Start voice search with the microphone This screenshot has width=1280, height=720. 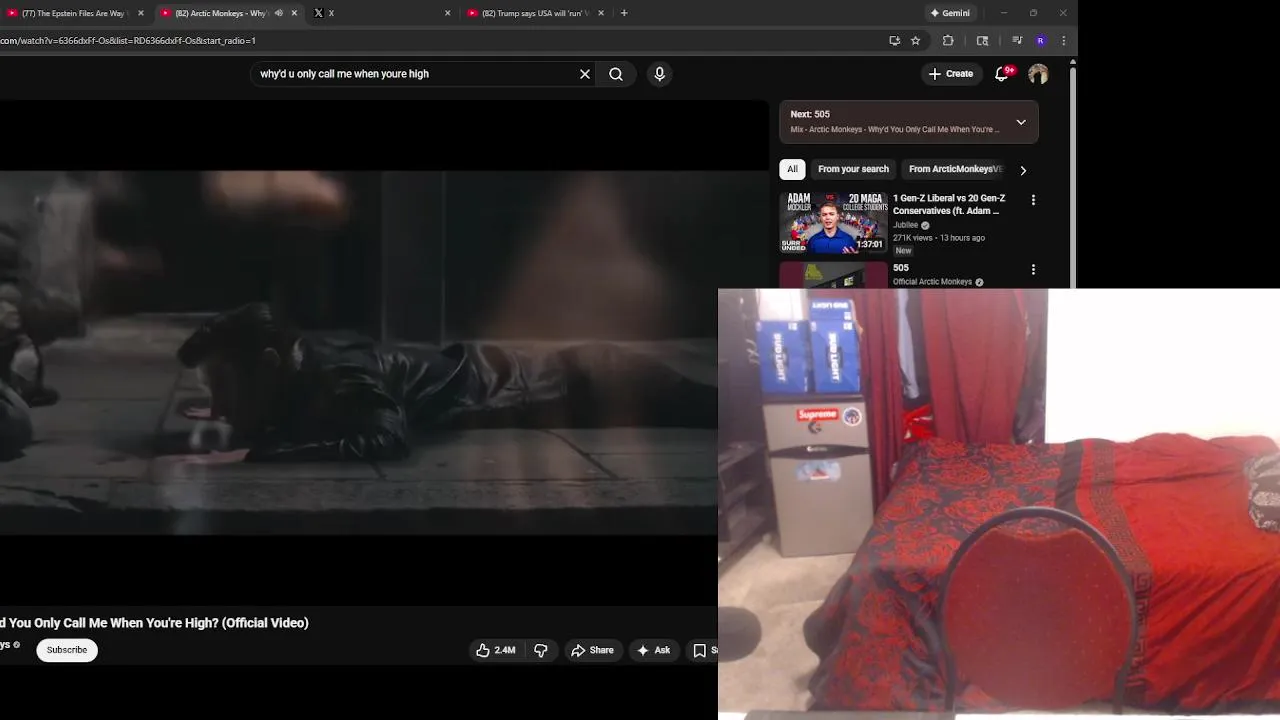659,74
